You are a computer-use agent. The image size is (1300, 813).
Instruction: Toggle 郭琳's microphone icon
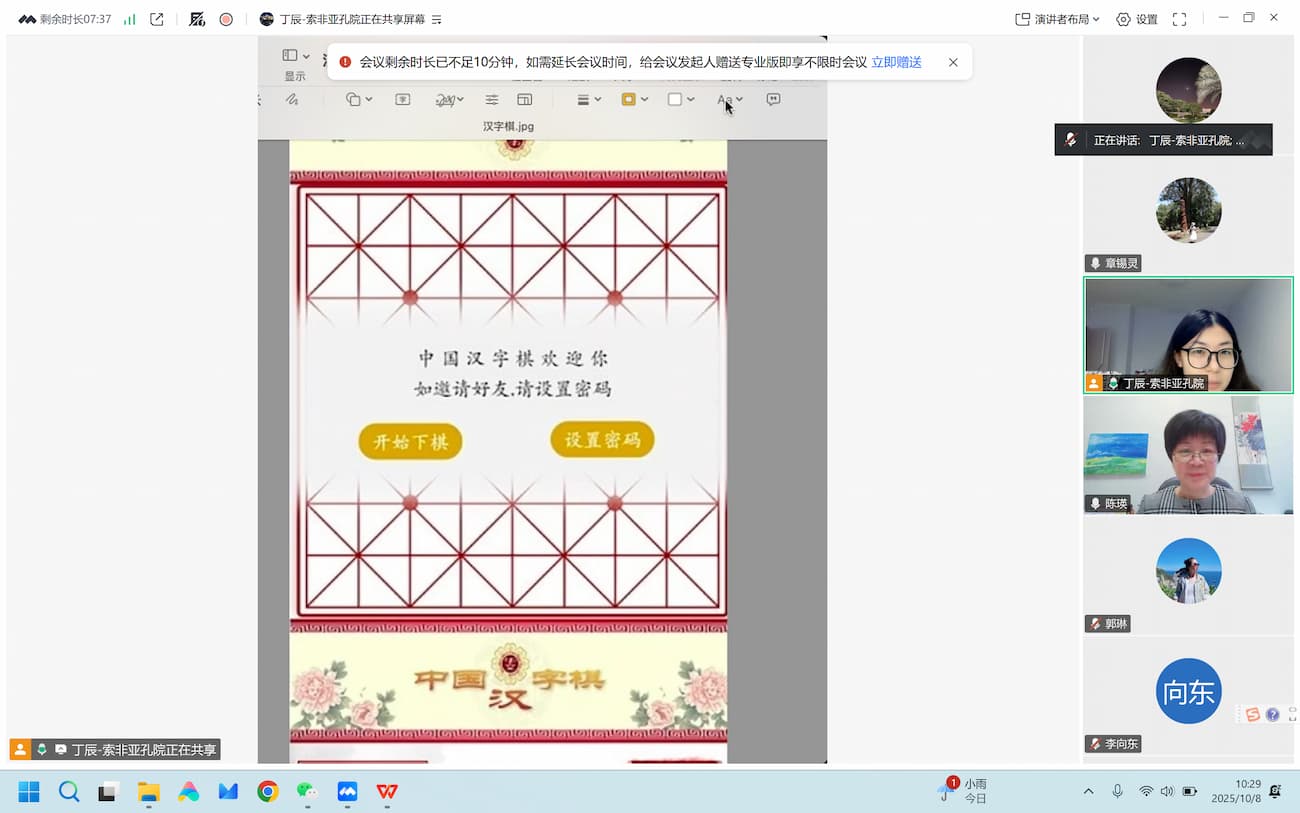click(x=1094, y=623)
